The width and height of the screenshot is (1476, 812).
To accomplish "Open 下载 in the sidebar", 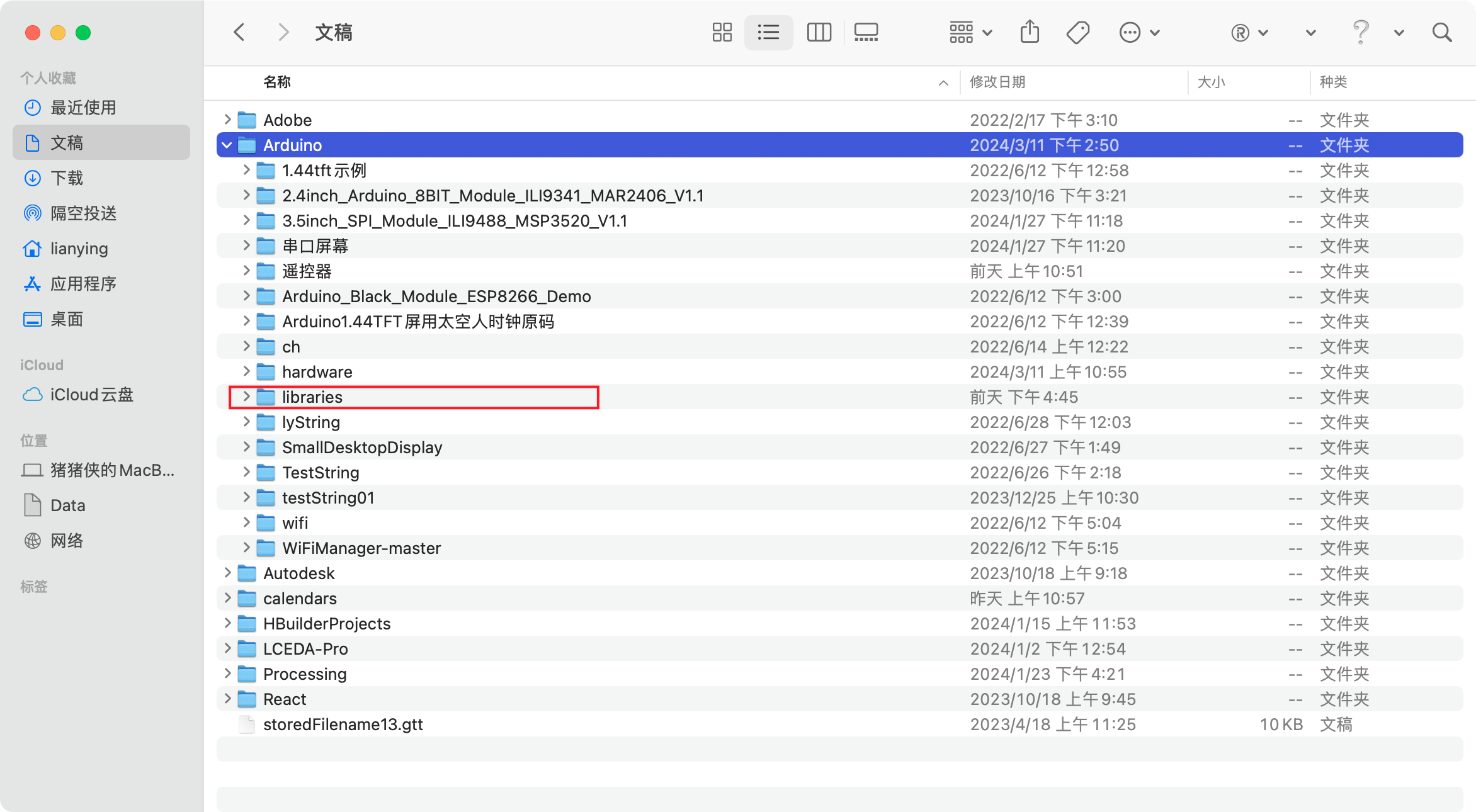I will click(66, 178).
